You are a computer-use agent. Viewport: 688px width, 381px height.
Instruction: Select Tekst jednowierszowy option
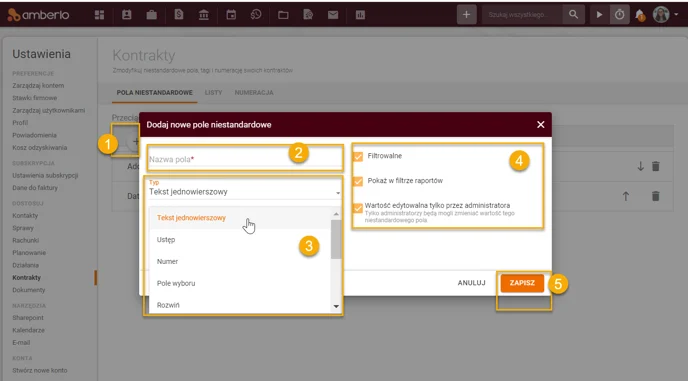point(240,218)
